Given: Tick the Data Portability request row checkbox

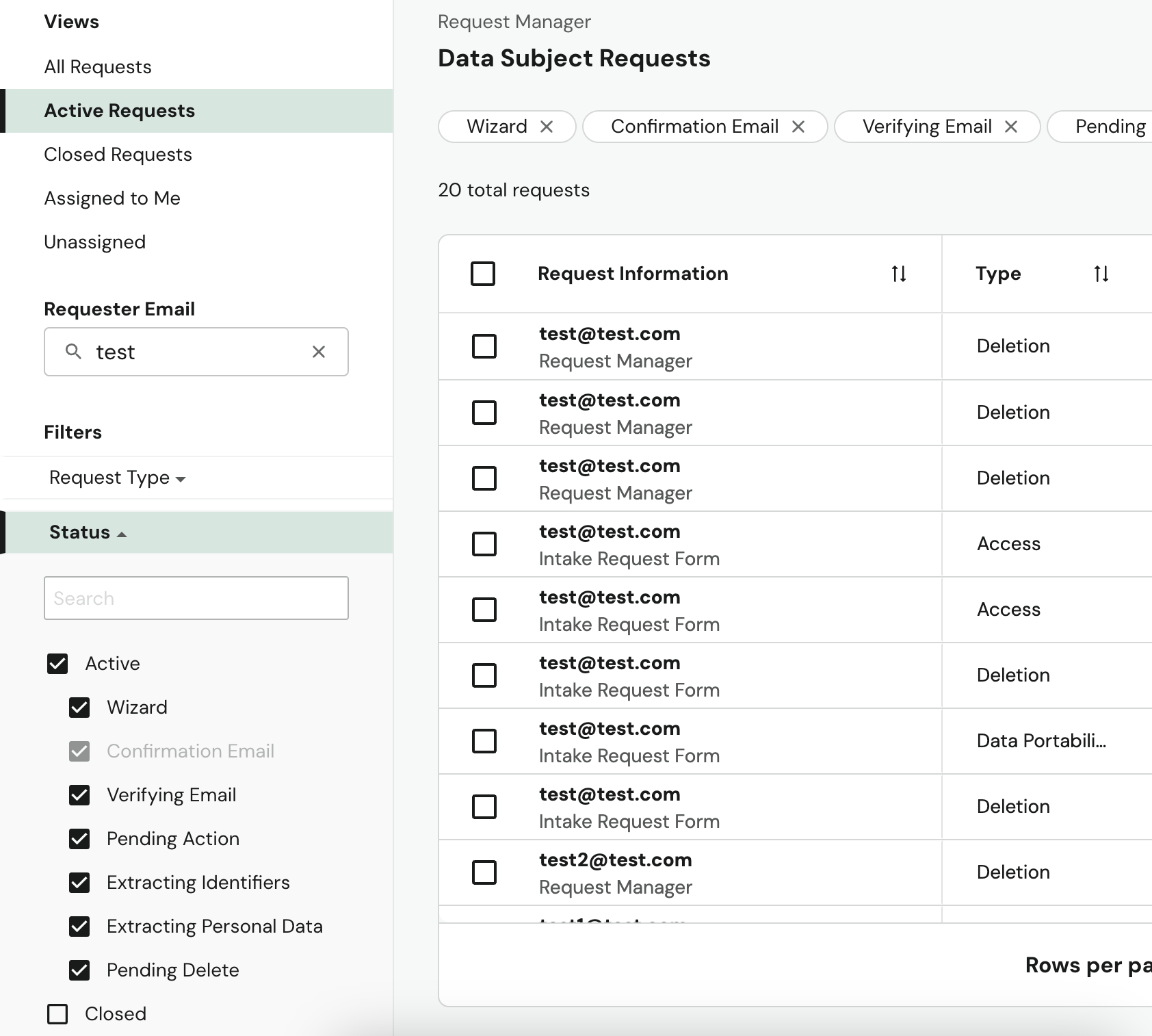Looking at the screenshot, I should (x=484, y=741).
